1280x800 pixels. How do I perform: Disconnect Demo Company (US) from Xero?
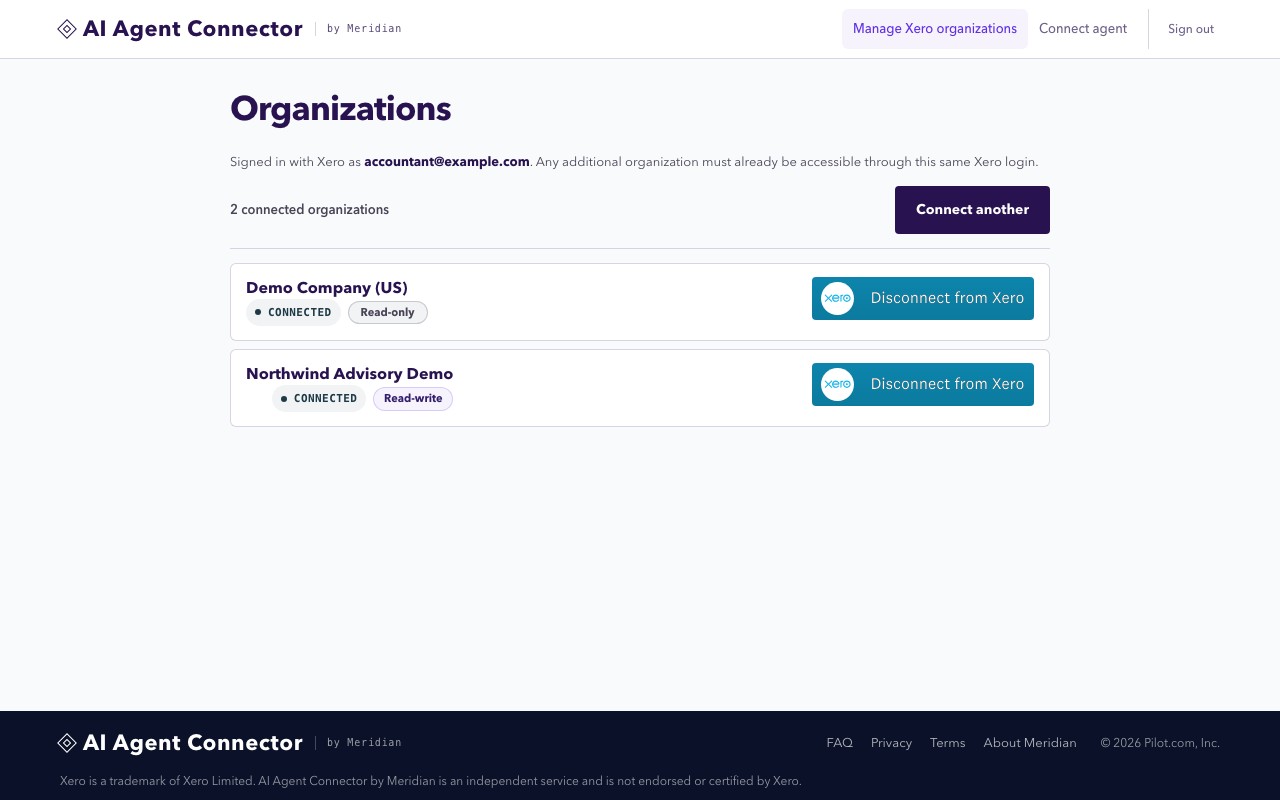(x=923, y=298)
